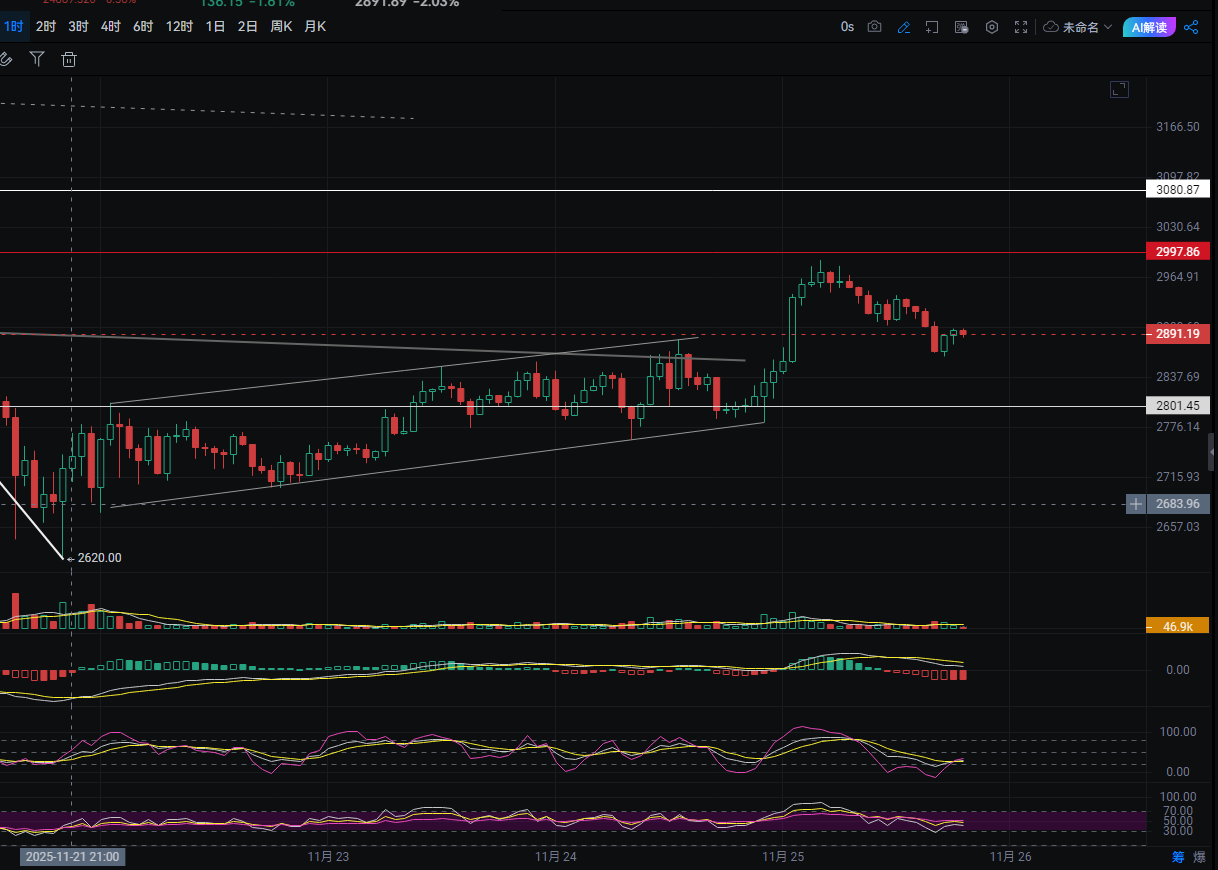Viewport: 1218px width, 870px height.
Task: Open the filter funnel icon
Action: [x=37, y=59]
